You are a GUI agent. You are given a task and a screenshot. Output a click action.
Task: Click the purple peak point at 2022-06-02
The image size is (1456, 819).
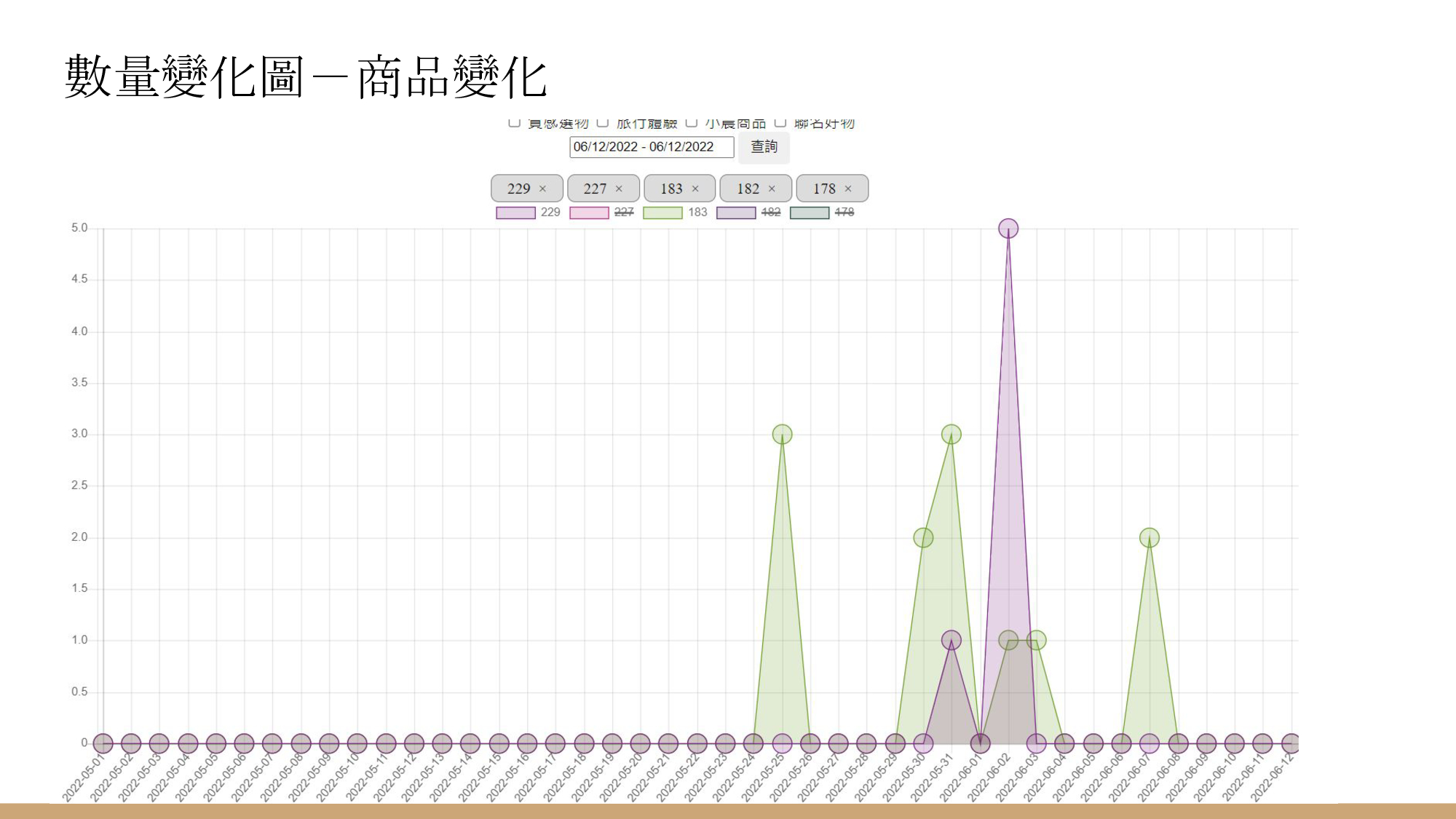1008,229
